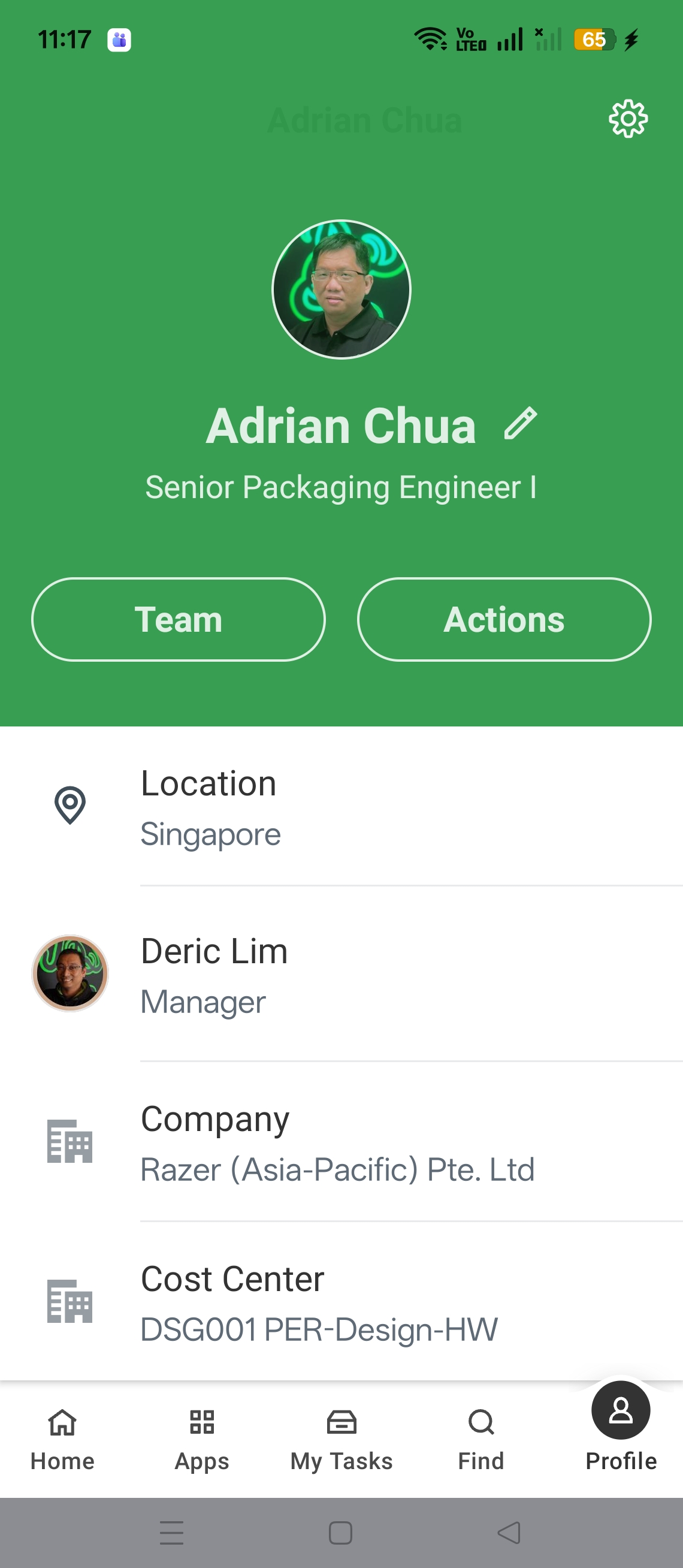Viewport: 683px width, 1568px height.
Task: Tap the My Tasks inbox icon
Action: [342, 1422]
